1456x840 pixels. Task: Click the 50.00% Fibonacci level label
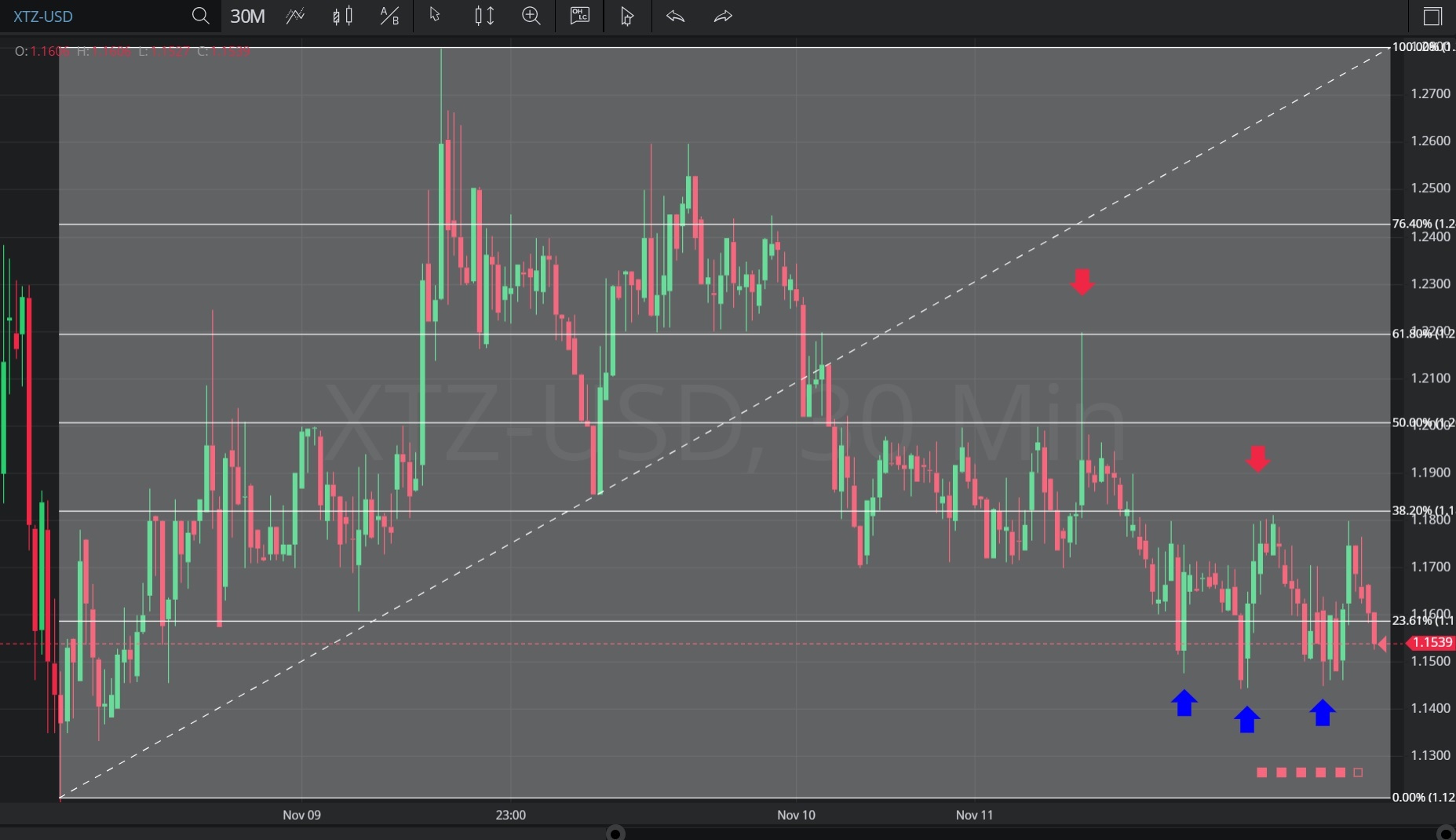click(x=1423, y=423)
